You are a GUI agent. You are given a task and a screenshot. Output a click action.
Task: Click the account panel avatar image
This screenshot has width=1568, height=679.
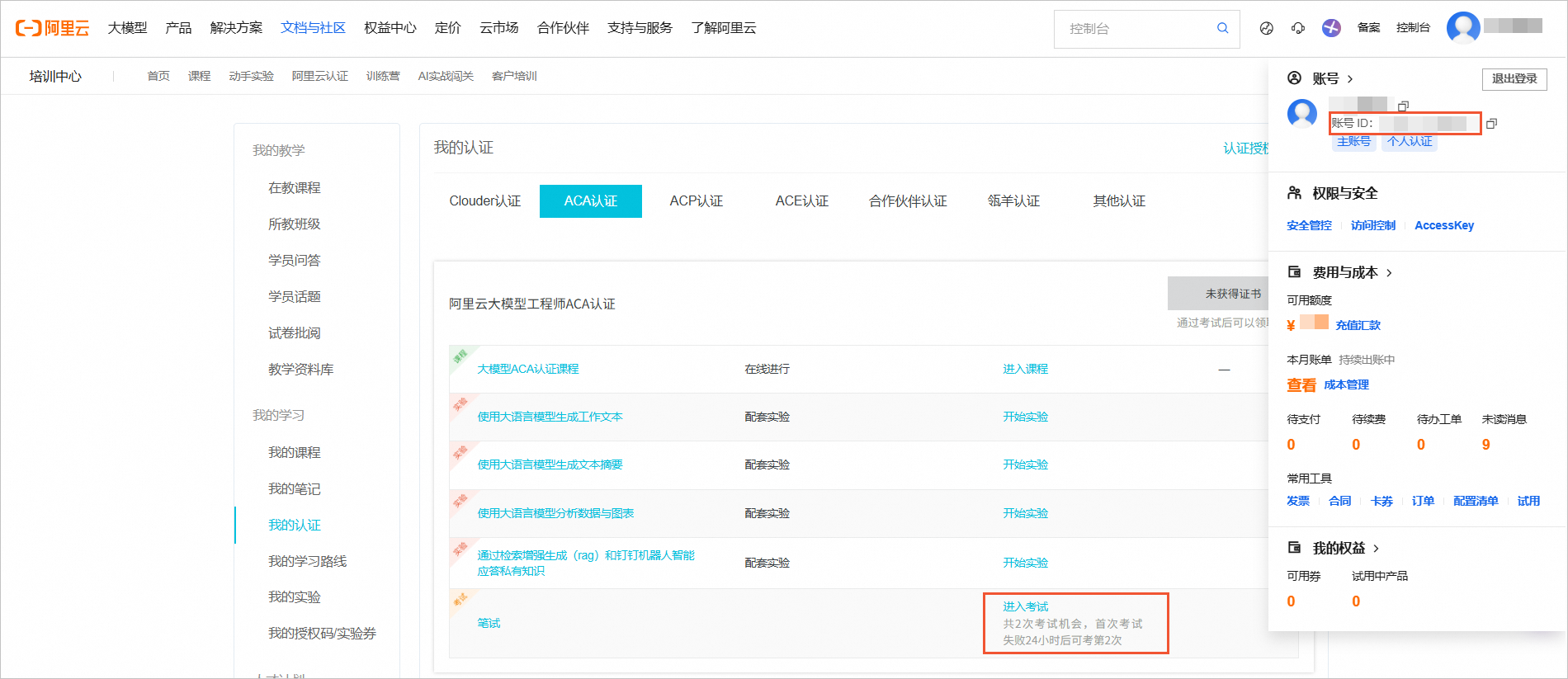[1302, 114]
